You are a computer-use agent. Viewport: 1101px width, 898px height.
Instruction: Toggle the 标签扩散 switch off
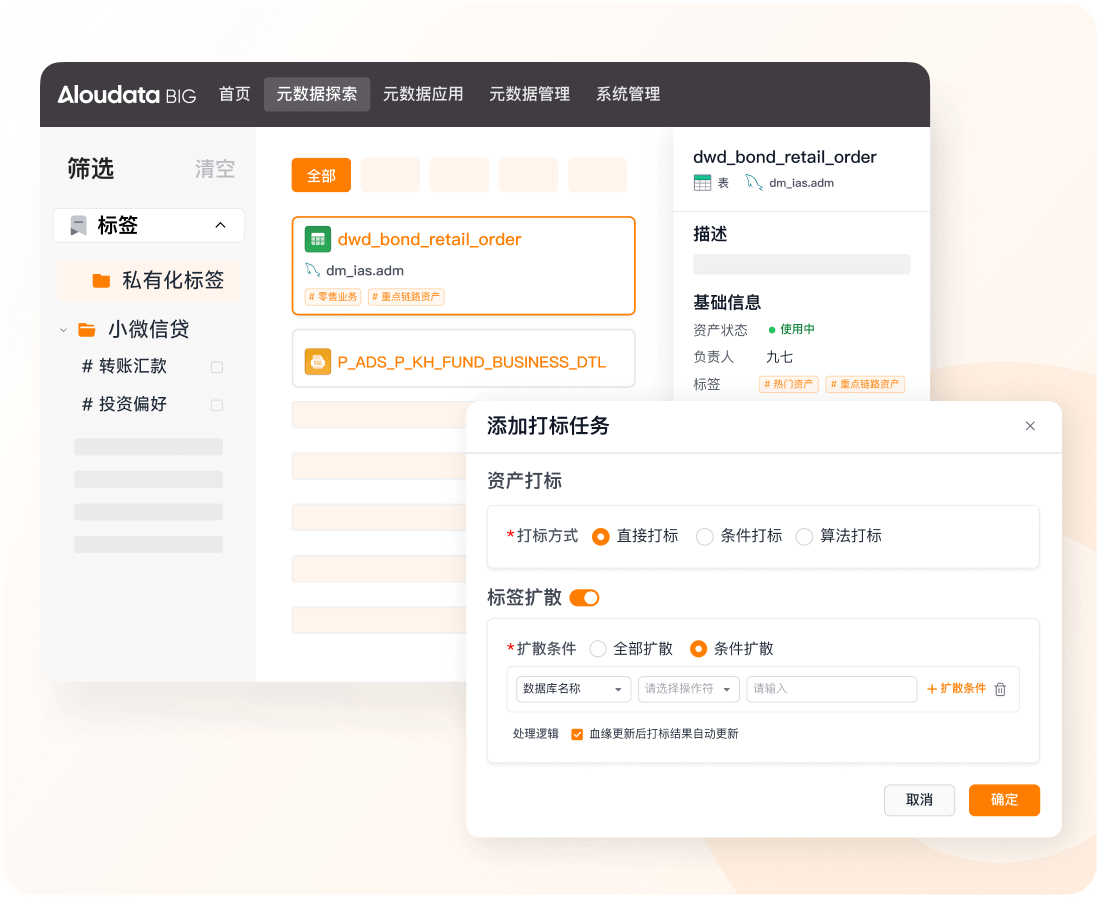pyautogui.click(x=584, y=598)
